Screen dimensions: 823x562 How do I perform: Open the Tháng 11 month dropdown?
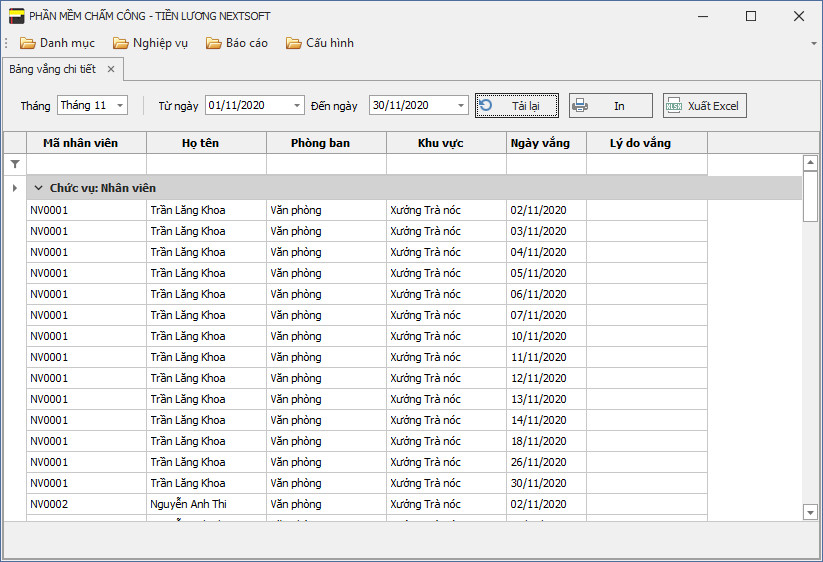click(x=120, y=105)
